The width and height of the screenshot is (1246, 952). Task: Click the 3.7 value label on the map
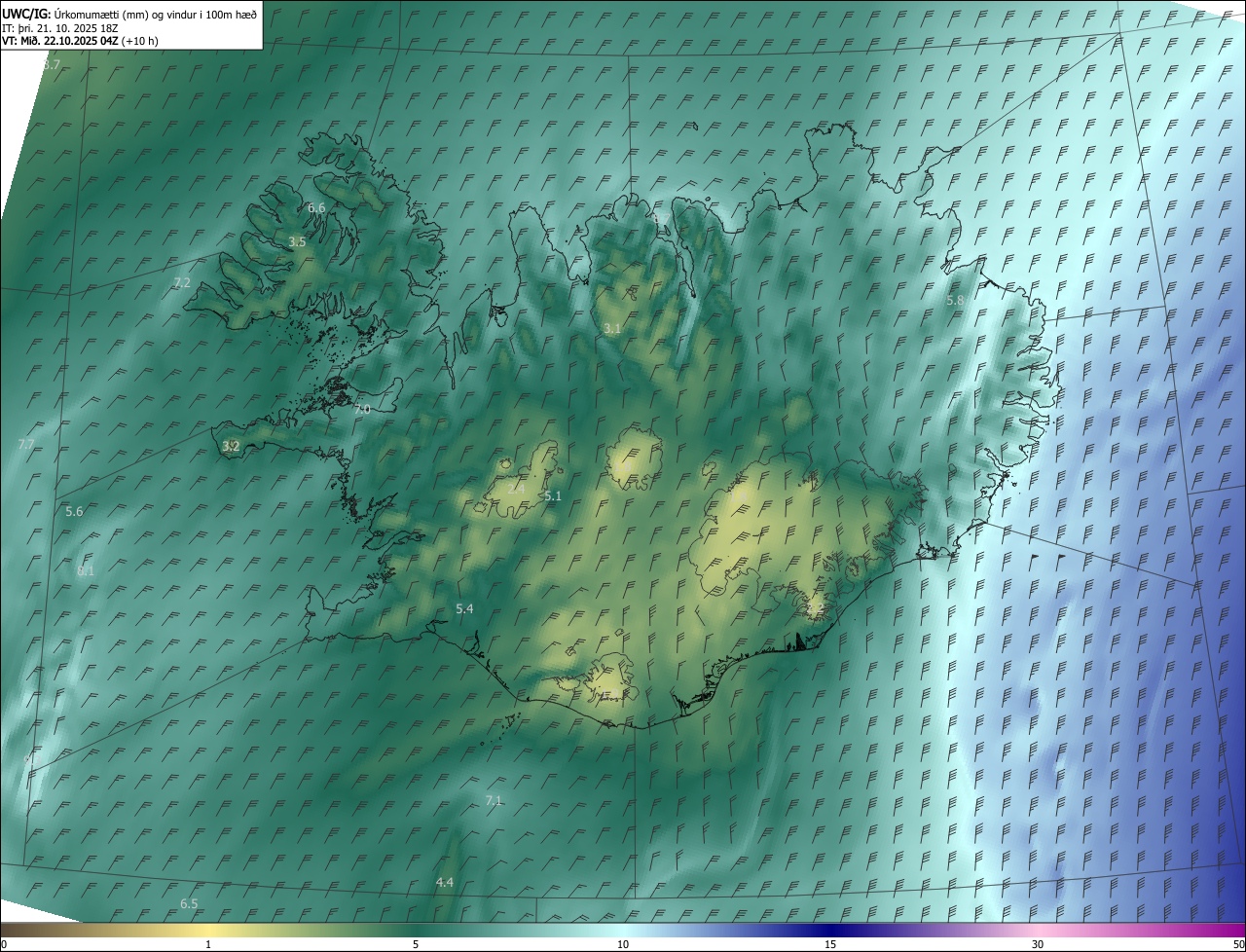52,64
